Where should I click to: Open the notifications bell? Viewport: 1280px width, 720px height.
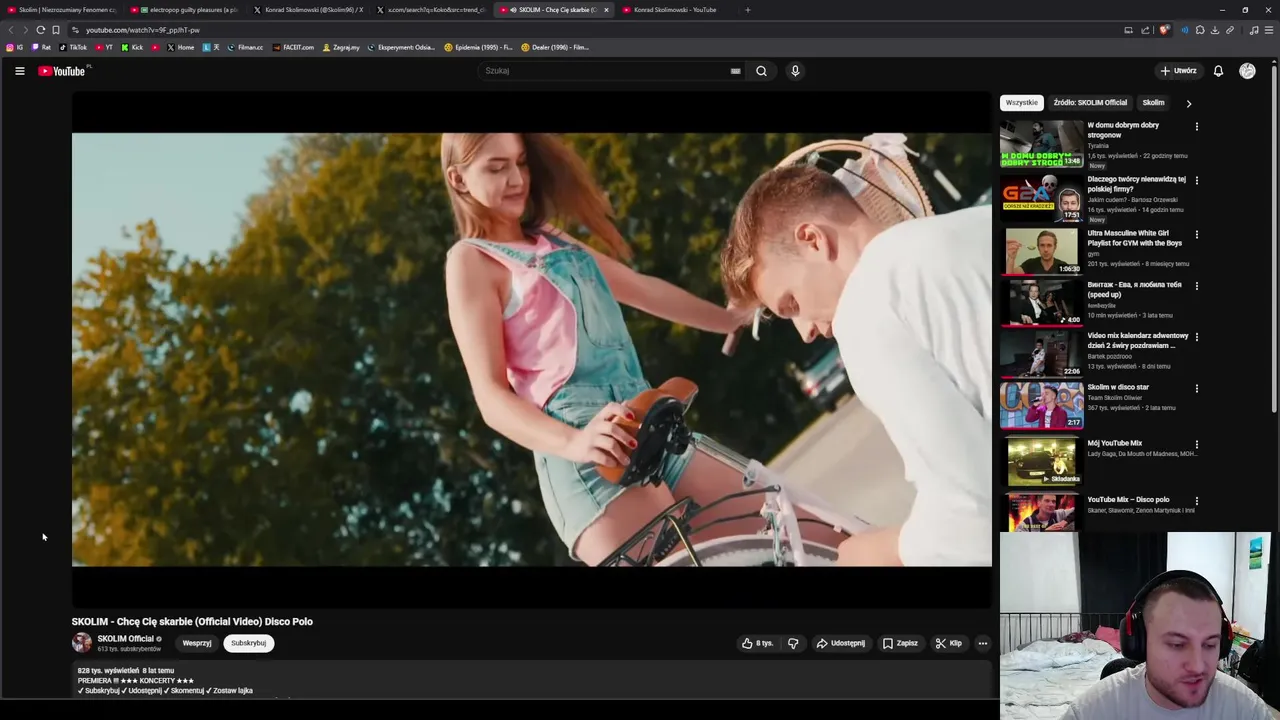pos(1218,71)
